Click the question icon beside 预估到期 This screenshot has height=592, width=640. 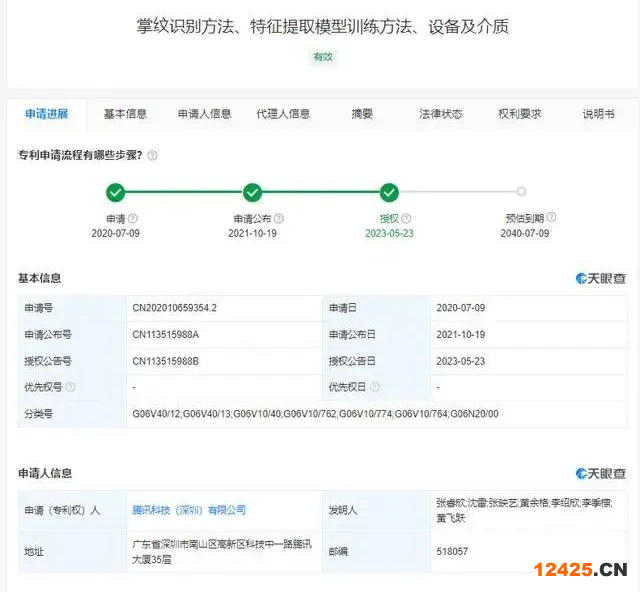(551, 217)
